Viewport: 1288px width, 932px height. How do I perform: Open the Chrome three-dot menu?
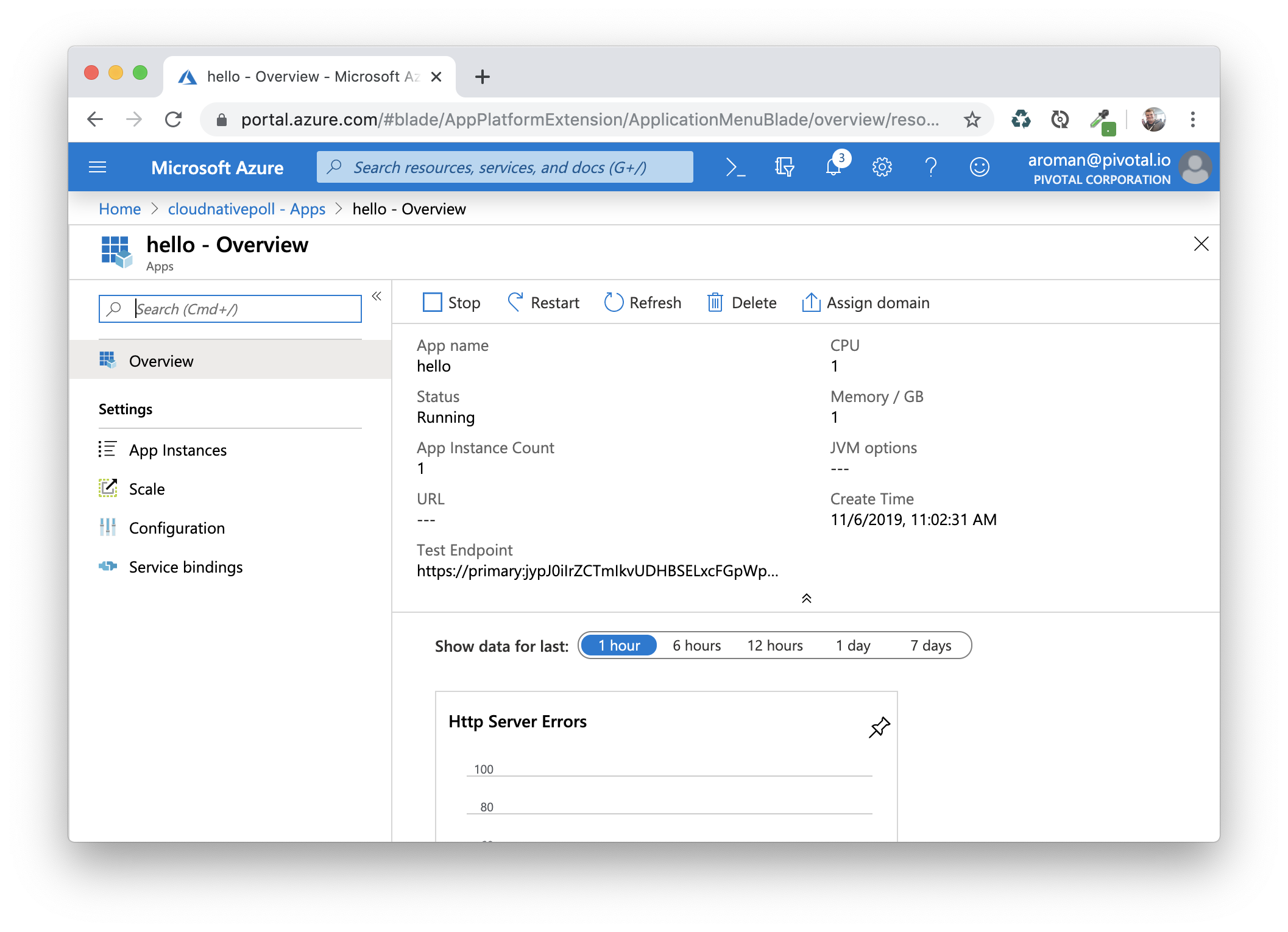click(x=1192, y=119)
